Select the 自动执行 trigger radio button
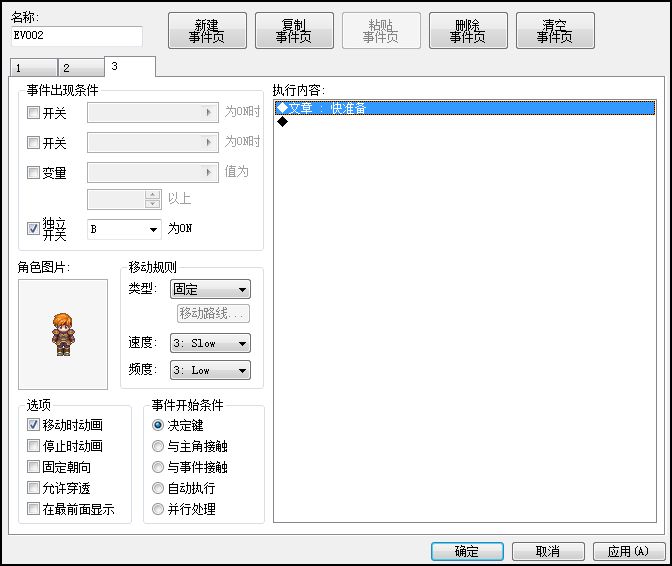Viewport: 672px width, 566px height. click(158, 488)
